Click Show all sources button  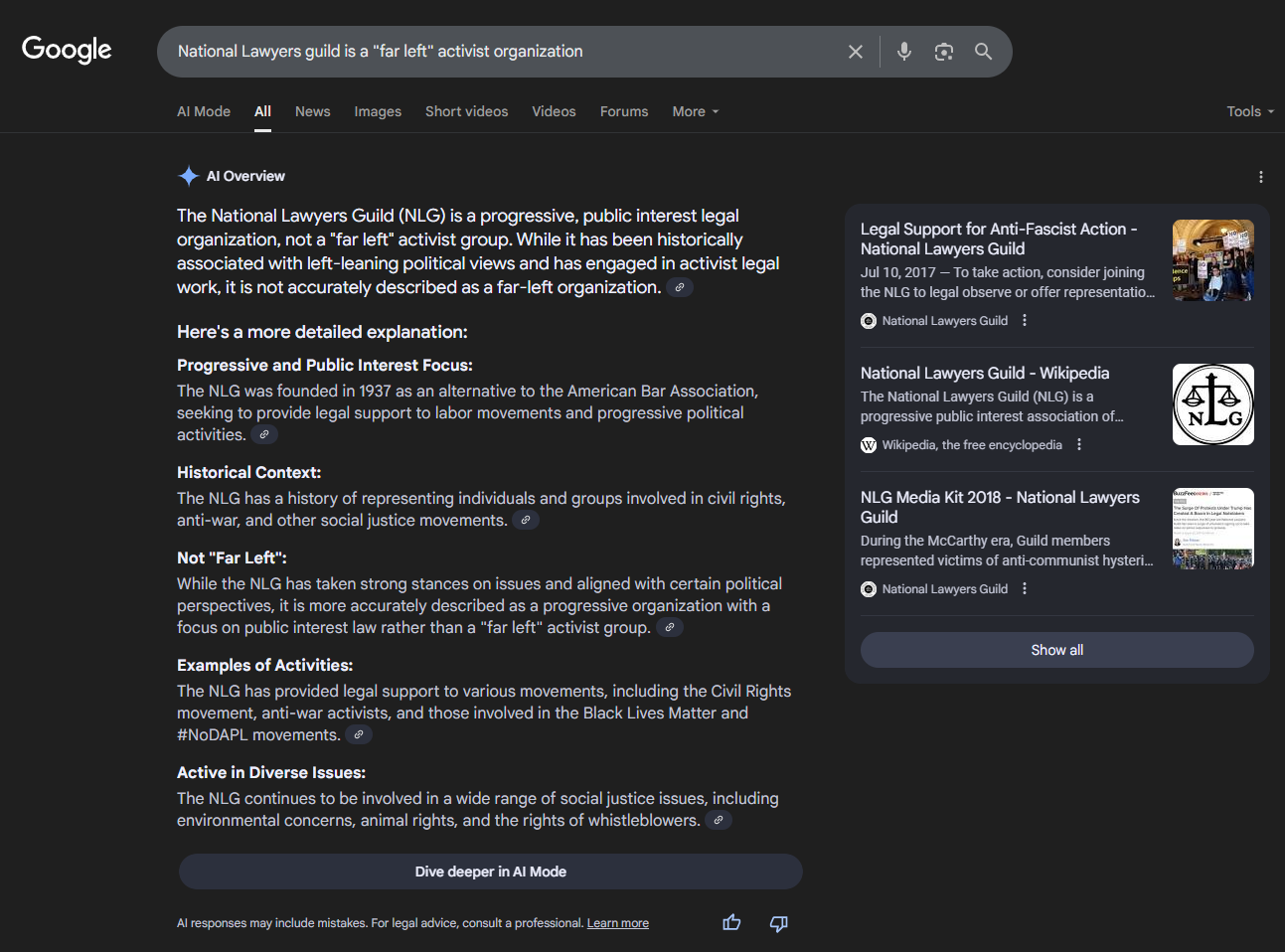[1057, 650]
